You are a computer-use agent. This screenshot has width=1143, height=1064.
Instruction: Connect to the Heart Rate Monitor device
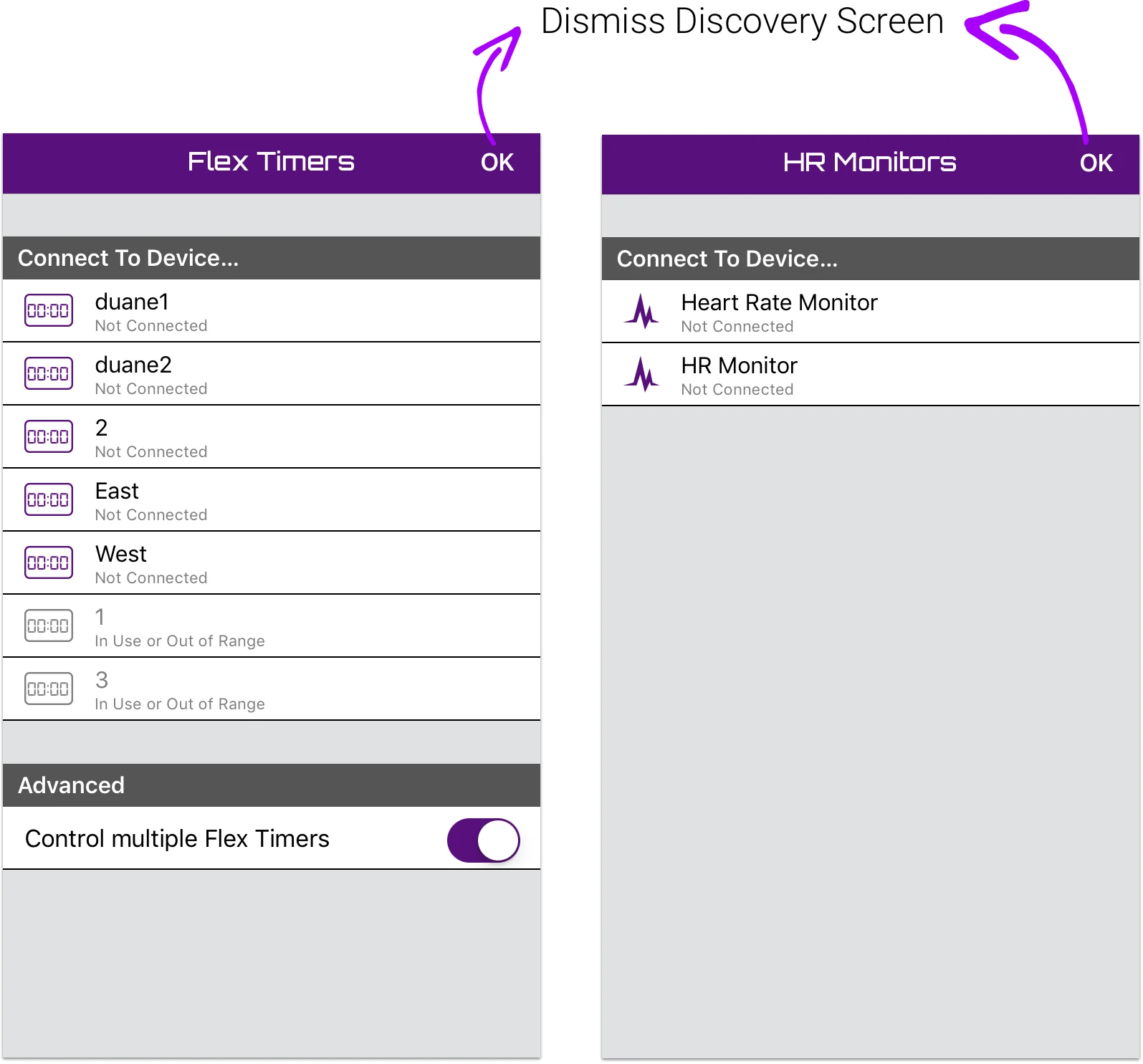(x=779, y=303)
